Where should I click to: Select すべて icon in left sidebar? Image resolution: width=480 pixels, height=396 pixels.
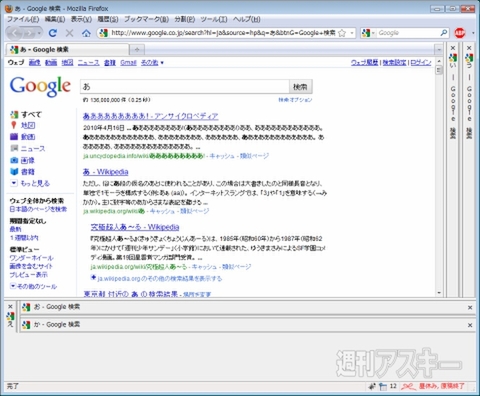14,115
